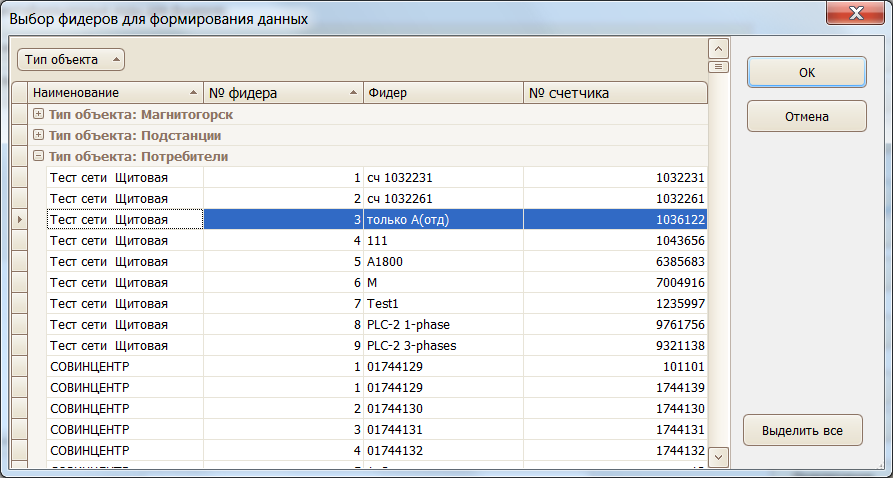Viewport: 893px width, 478px height.
Task: Click the № счетчика column header
Action: pyautogui.click(x=615, y=93)
